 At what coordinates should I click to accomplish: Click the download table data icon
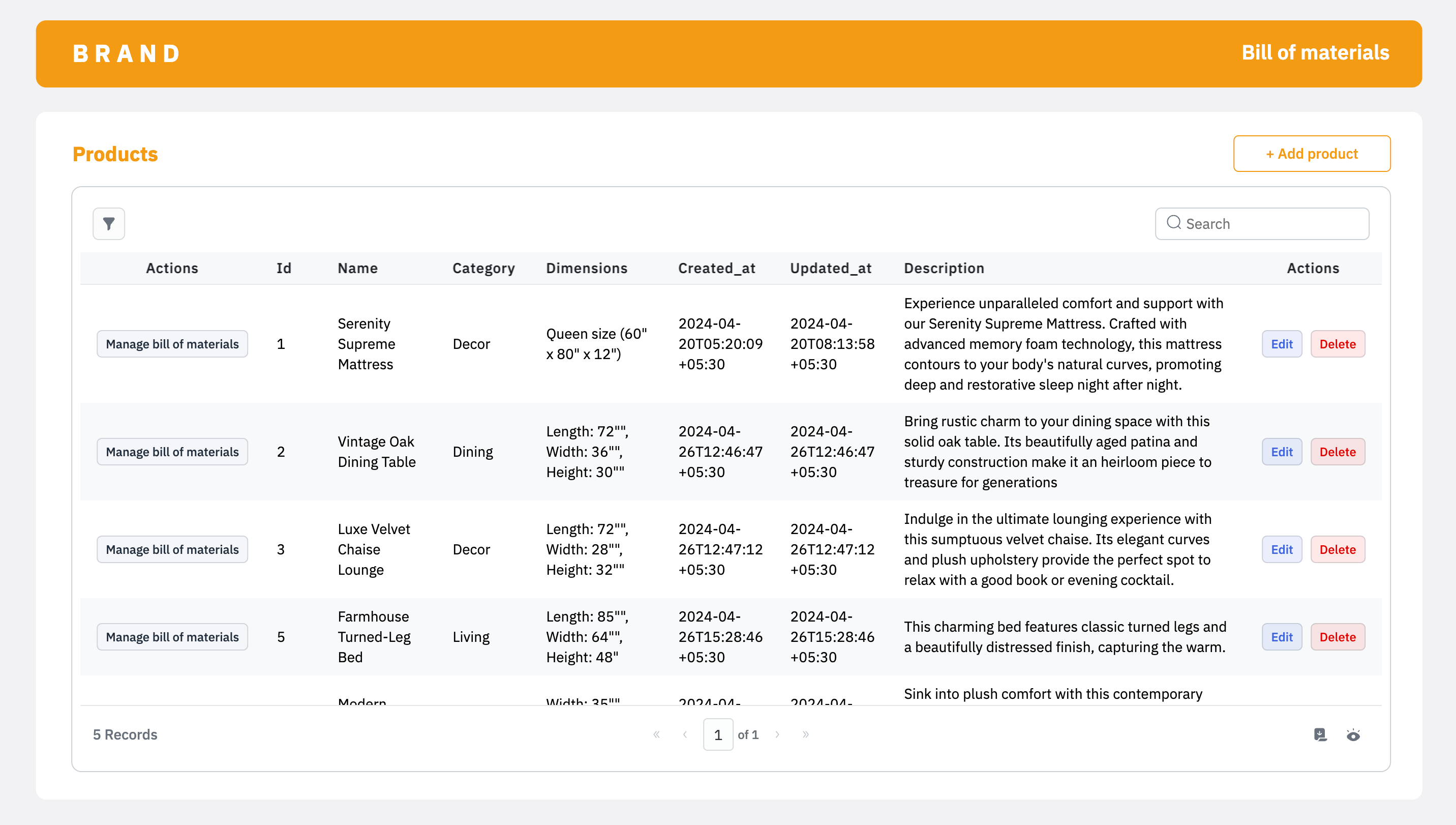pyautogui.click(x=1320, y=734)
